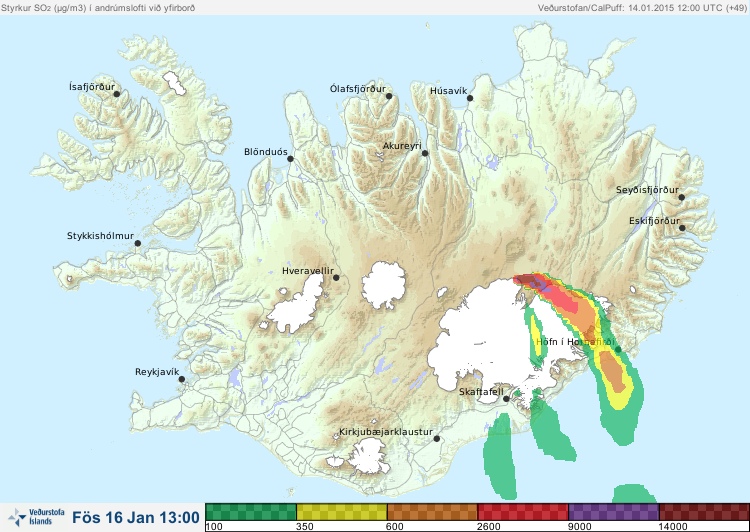This screenshot has width=750, height=532.
Task: Click the Hveravellir marker dot
Action: click(336, 277)
